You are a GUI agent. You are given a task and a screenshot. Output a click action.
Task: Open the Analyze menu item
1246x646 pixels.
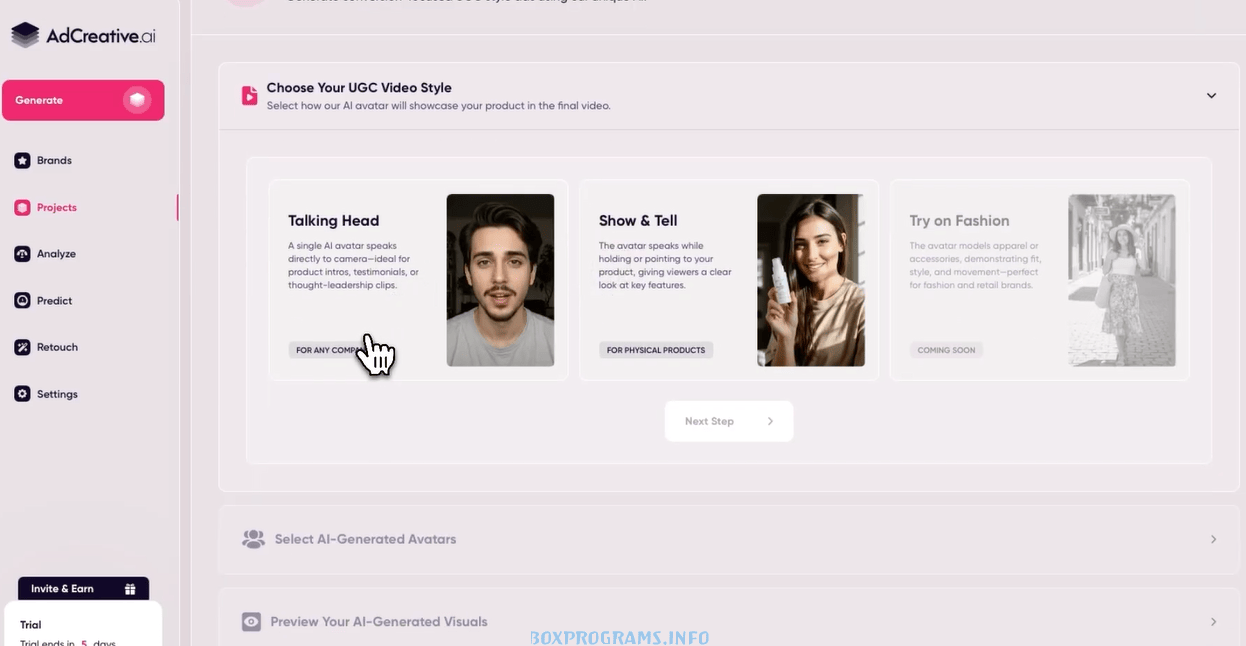point(56,254)
